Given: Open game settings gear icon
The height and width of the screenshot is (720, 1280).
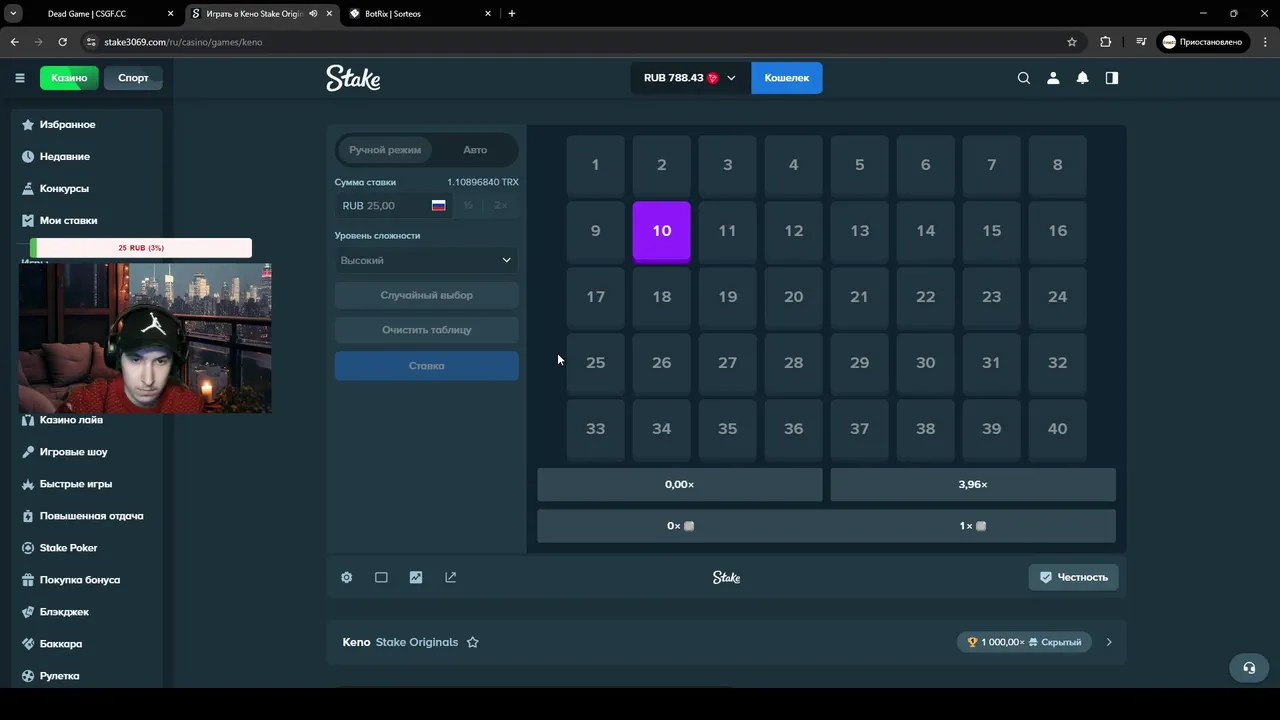Looking at the screenshot, I should [346, 577].
